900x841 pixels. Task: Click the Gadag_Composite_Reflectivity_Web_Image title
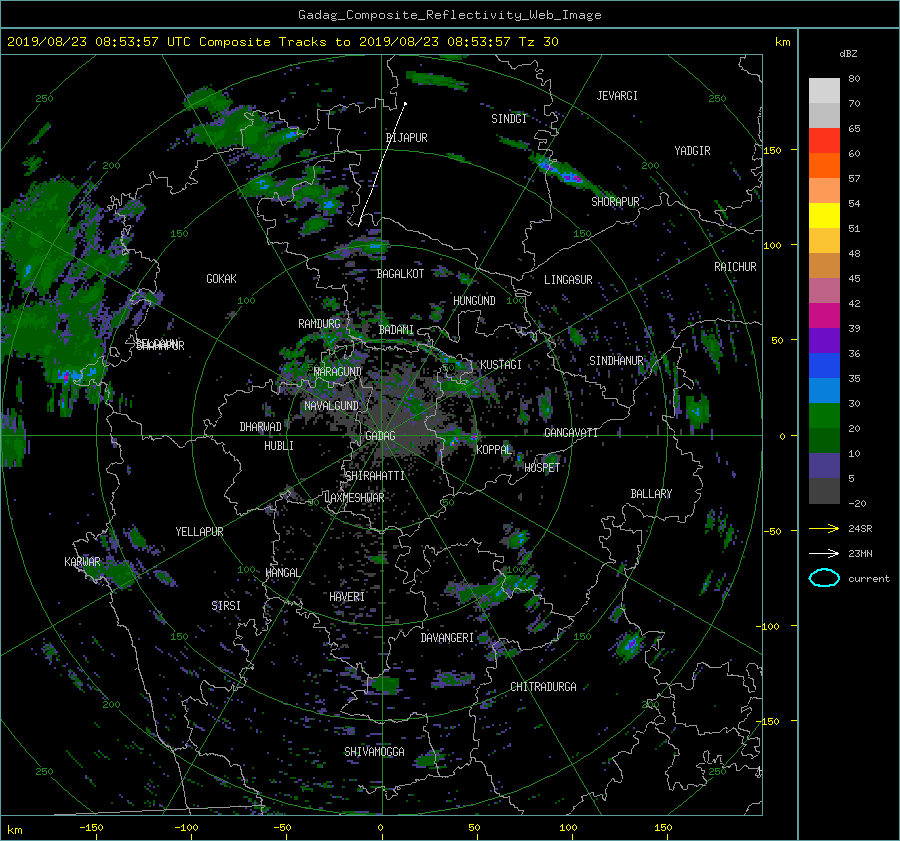449,15
